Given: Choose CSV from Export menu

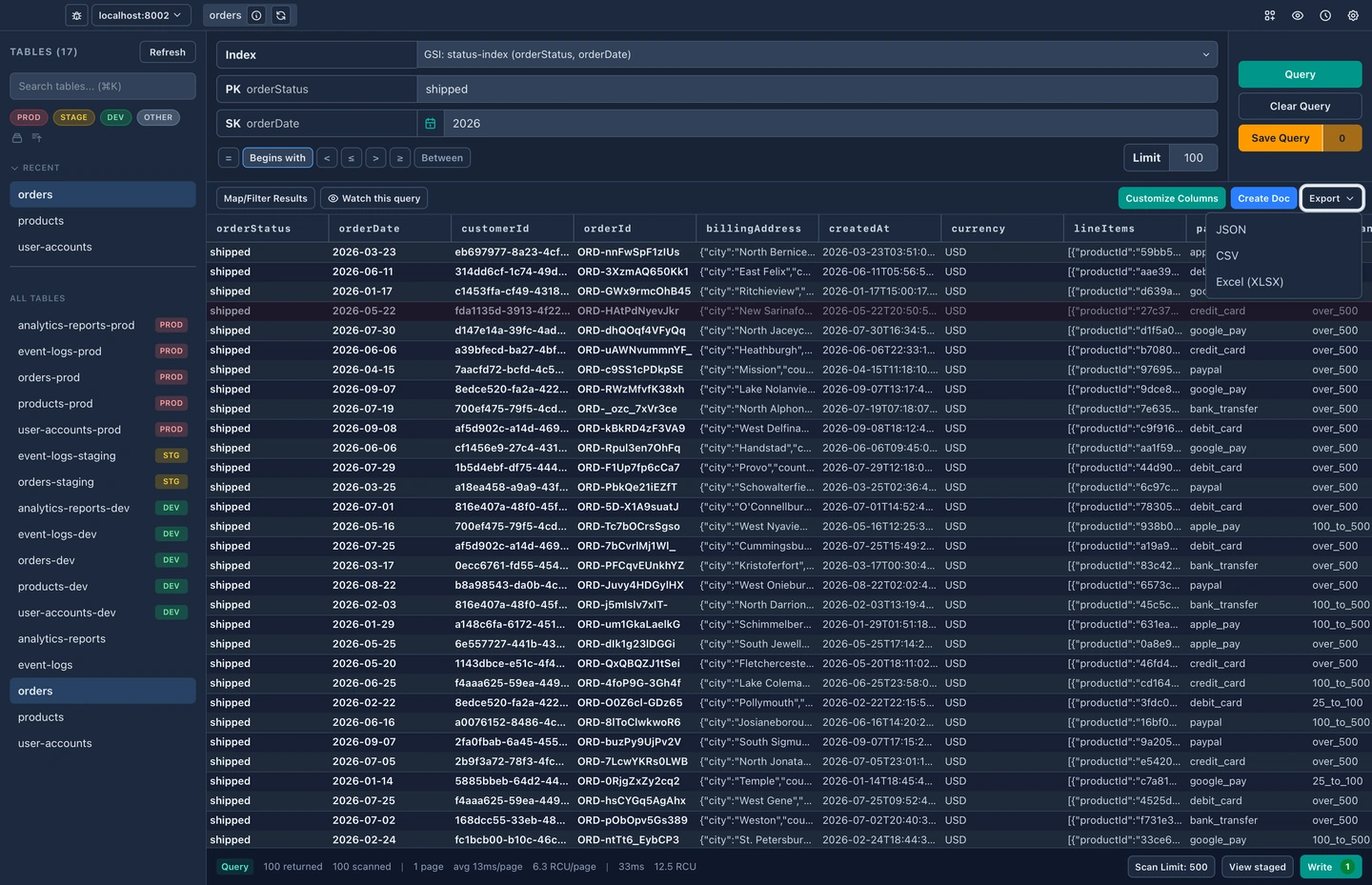Looking at the screenshot, I should coord(1283,255).
